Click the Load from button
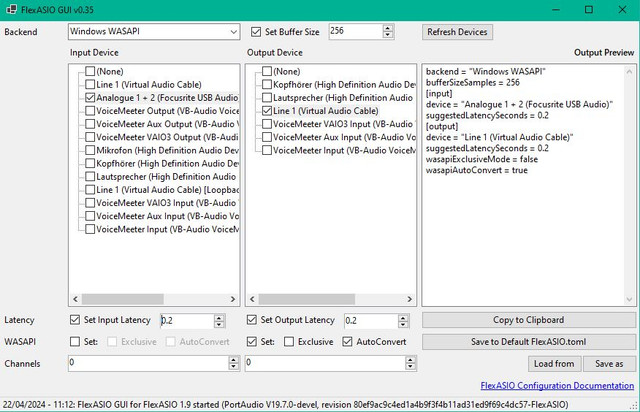640x412 pixels. [x=554, y=363]
